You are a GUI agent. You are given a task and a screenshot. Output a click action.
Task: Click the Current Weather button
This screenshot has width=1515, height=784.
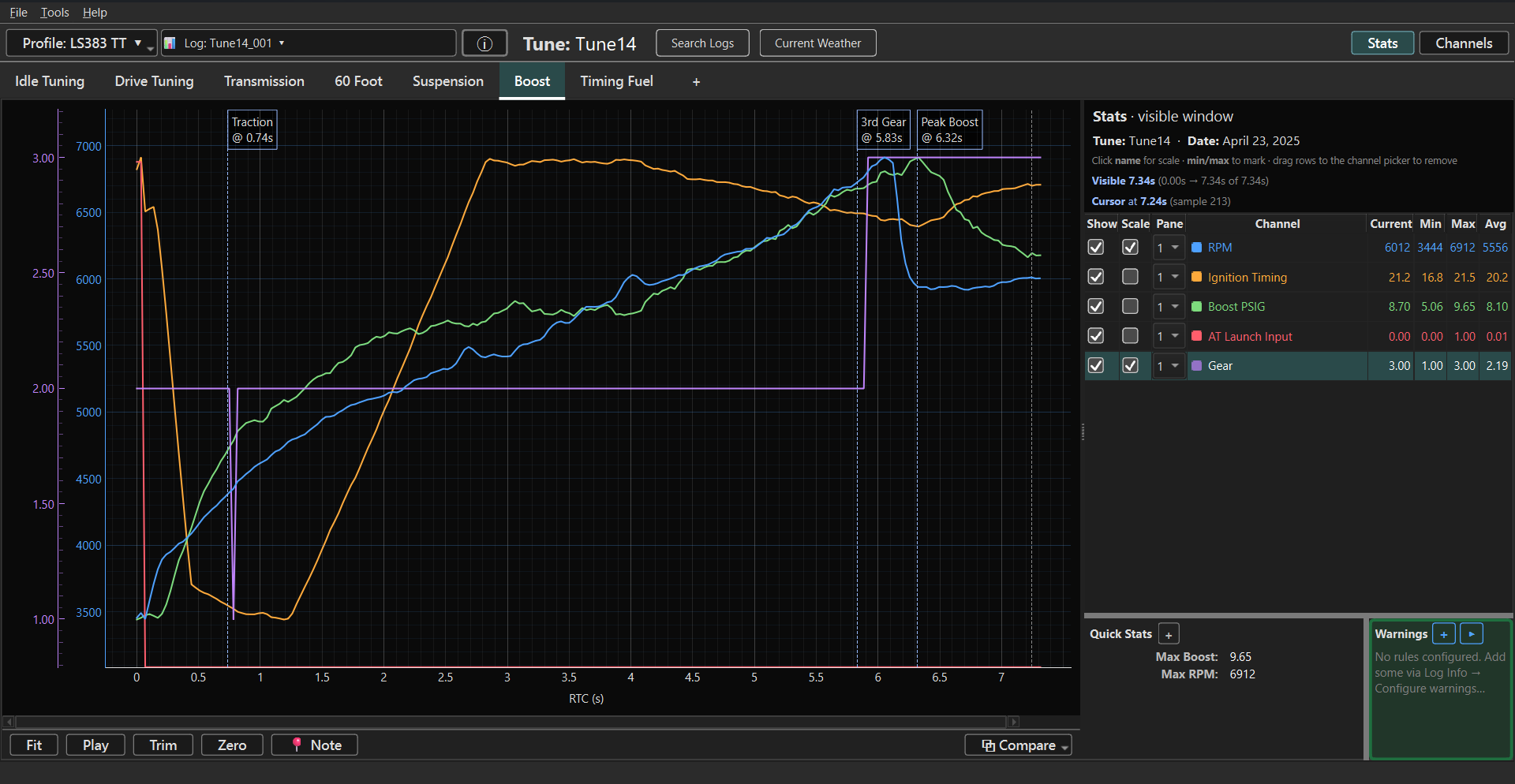click(x=817, y=43)
